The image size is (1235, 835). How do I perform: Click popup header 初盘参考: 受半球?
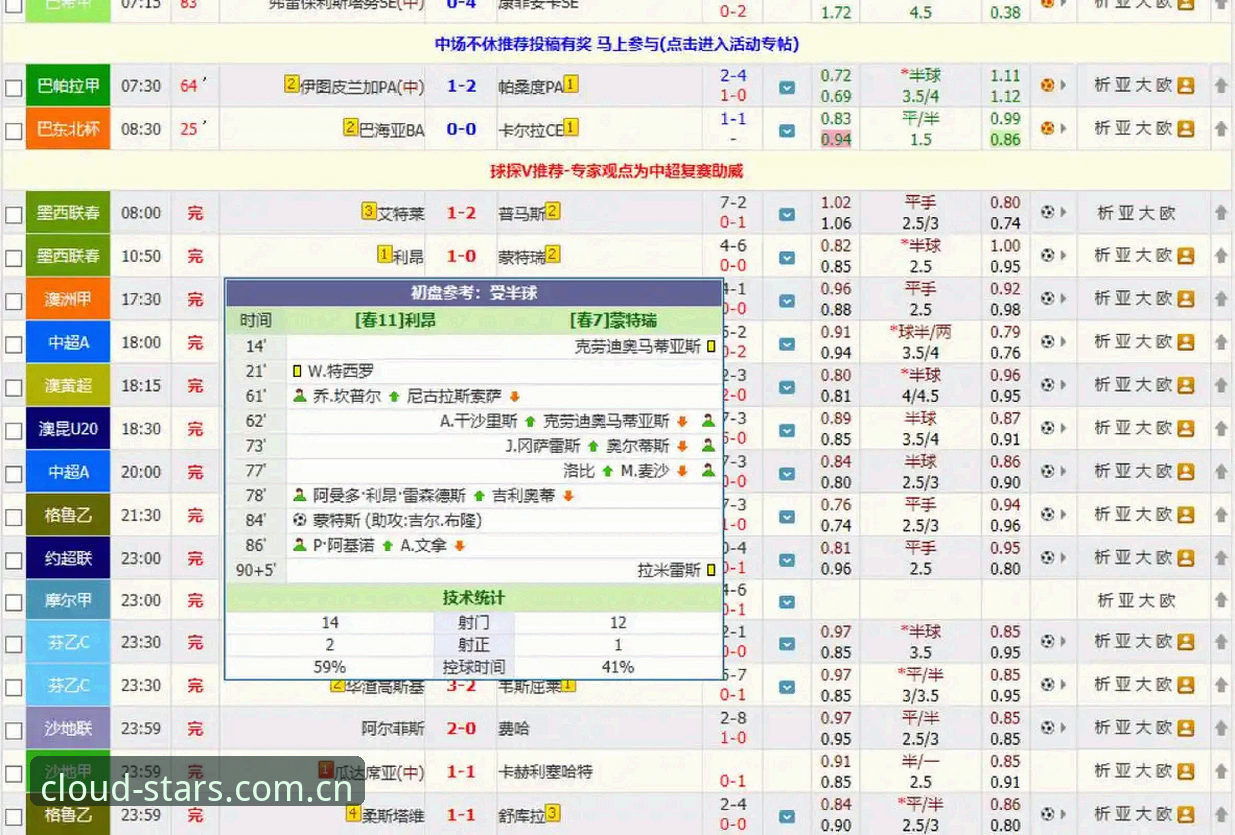[474, 292]
